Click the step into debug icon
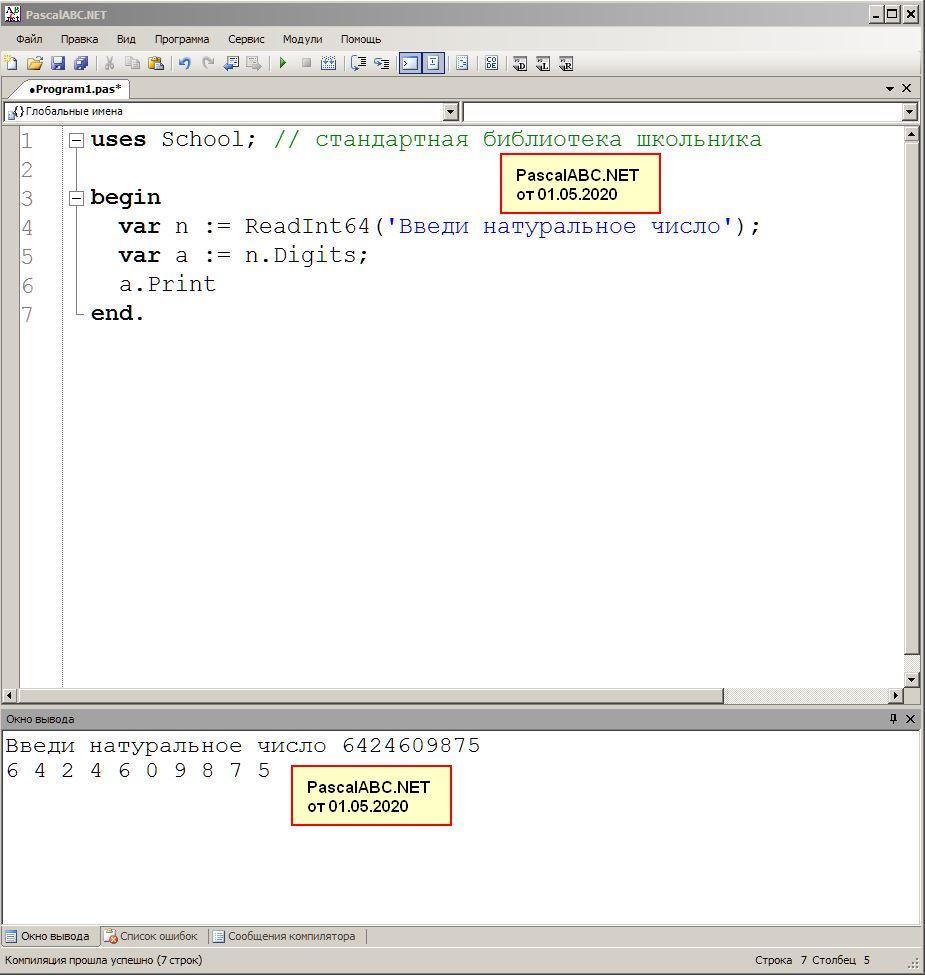 click(381, 63)
